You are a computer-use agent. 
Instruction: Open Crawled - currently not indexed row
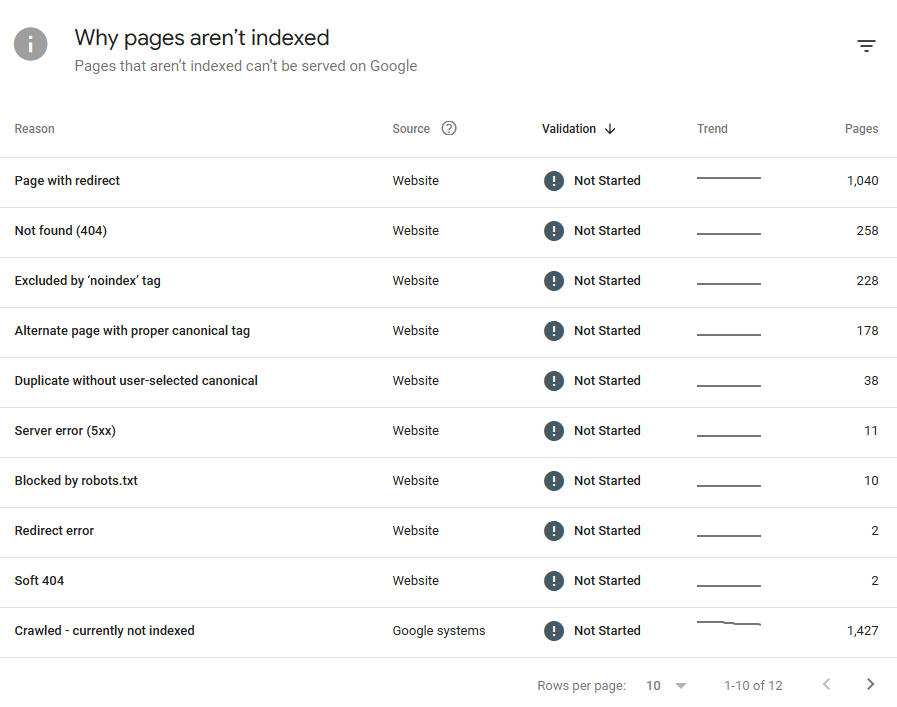click(448, 633)
